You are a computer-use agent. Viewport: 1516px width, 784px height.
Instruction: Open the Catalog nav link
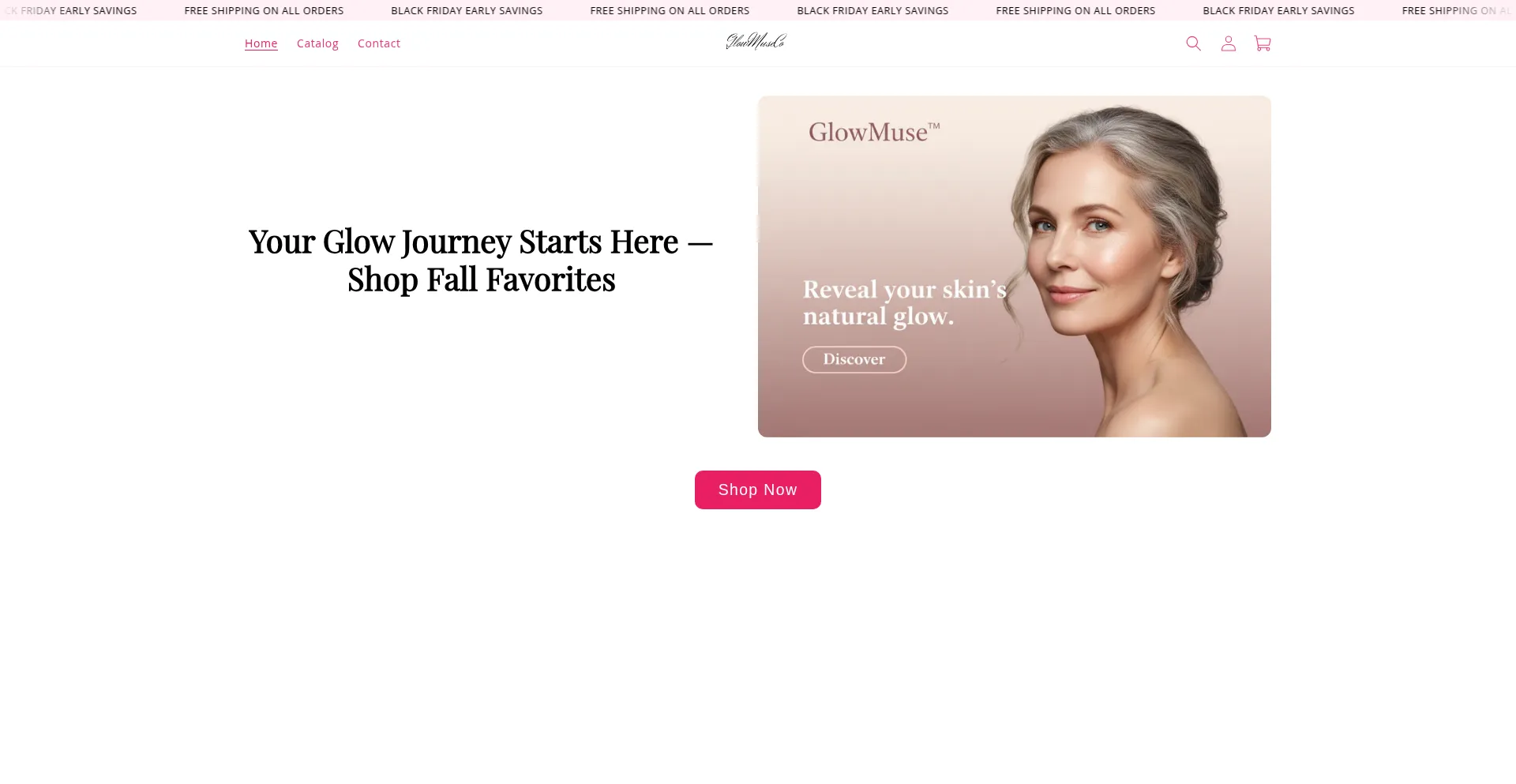click(317, 43)
